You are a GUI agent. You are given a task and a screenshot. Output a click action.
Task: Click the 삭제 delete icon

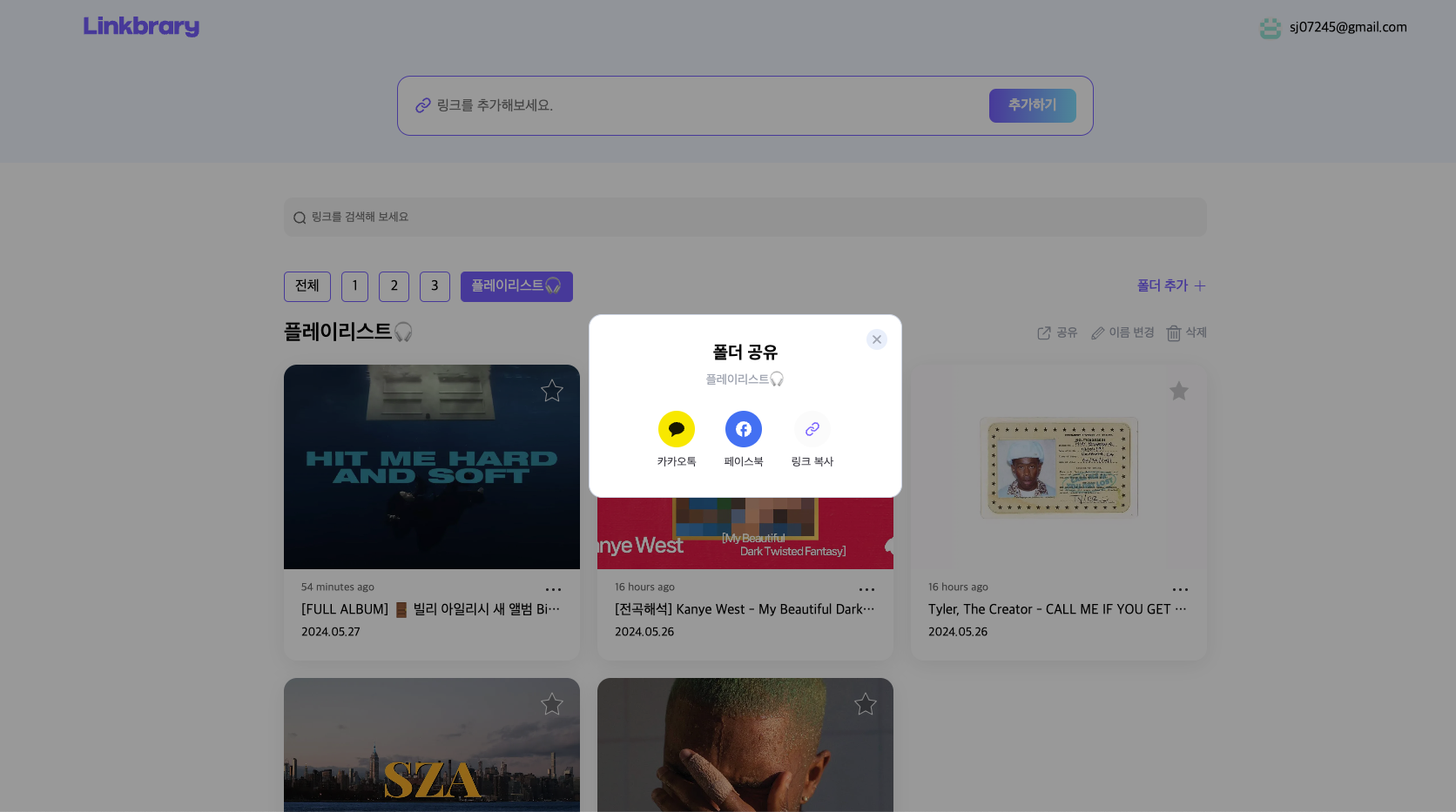[1186, 332]
